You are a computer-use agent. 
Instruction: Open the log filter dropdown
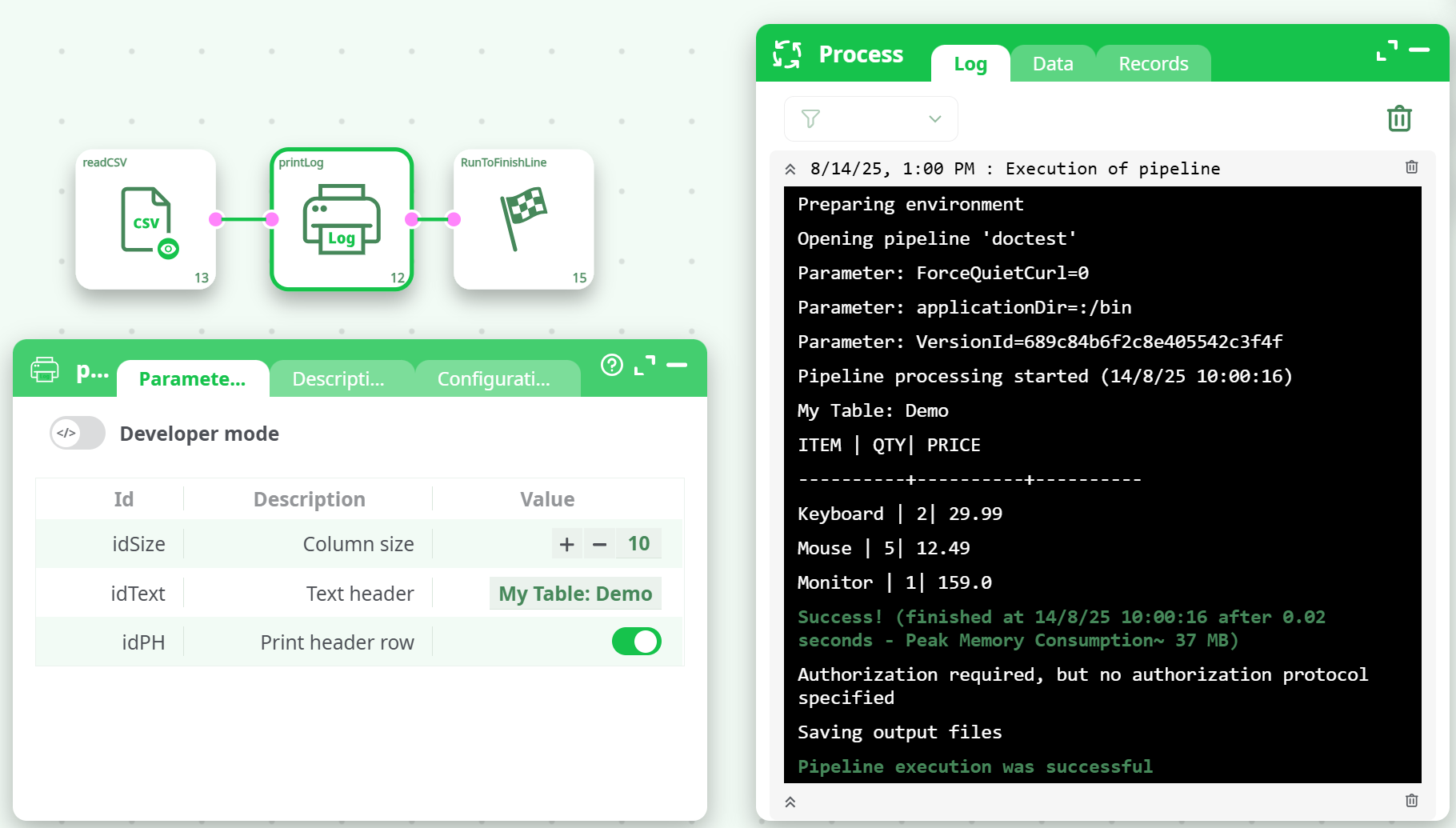point(870,119)
